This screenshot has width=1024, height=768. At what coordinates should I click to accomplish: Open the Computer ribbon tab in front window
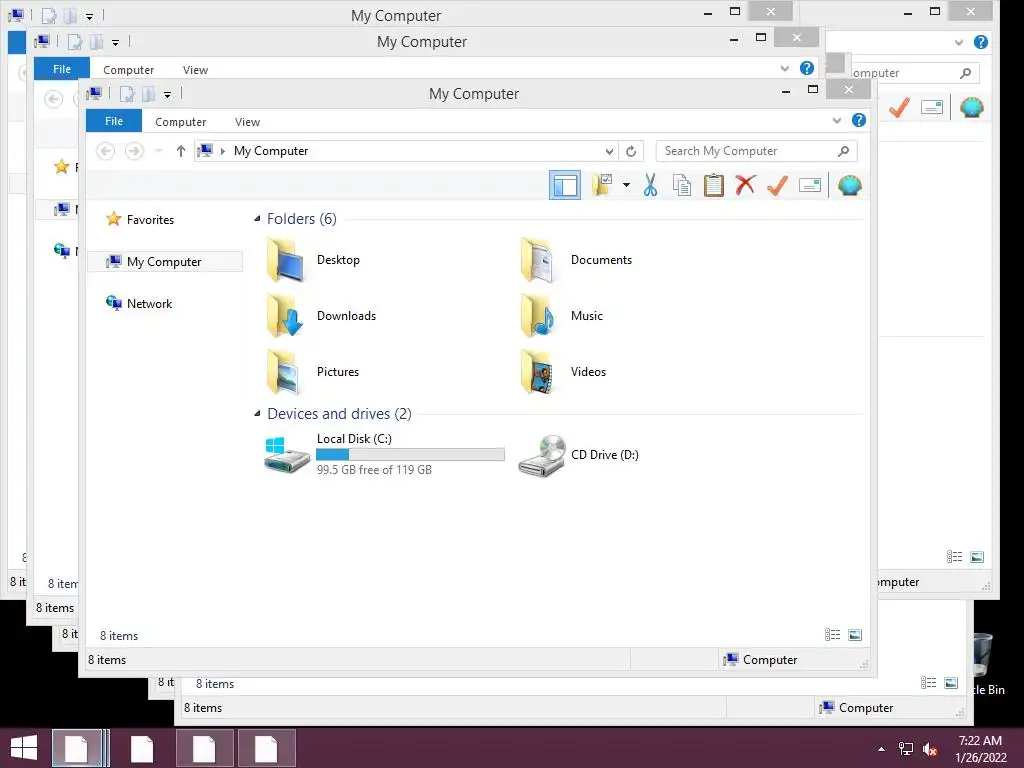(180, 122)
